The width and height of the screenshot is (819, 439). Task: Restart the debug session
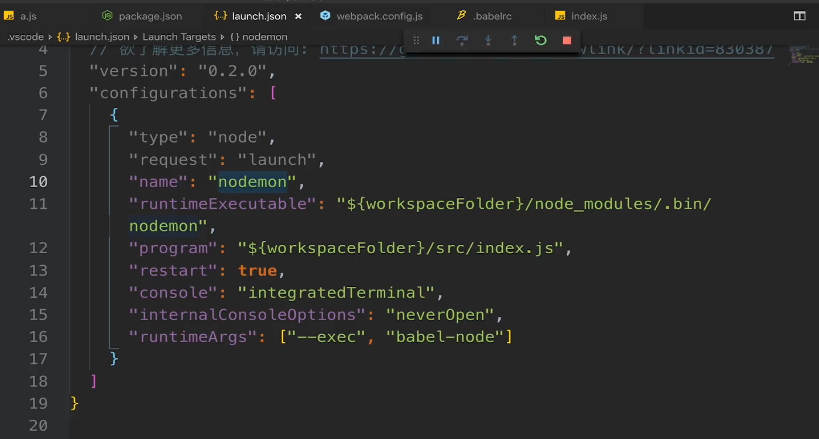tap(541, 40)
